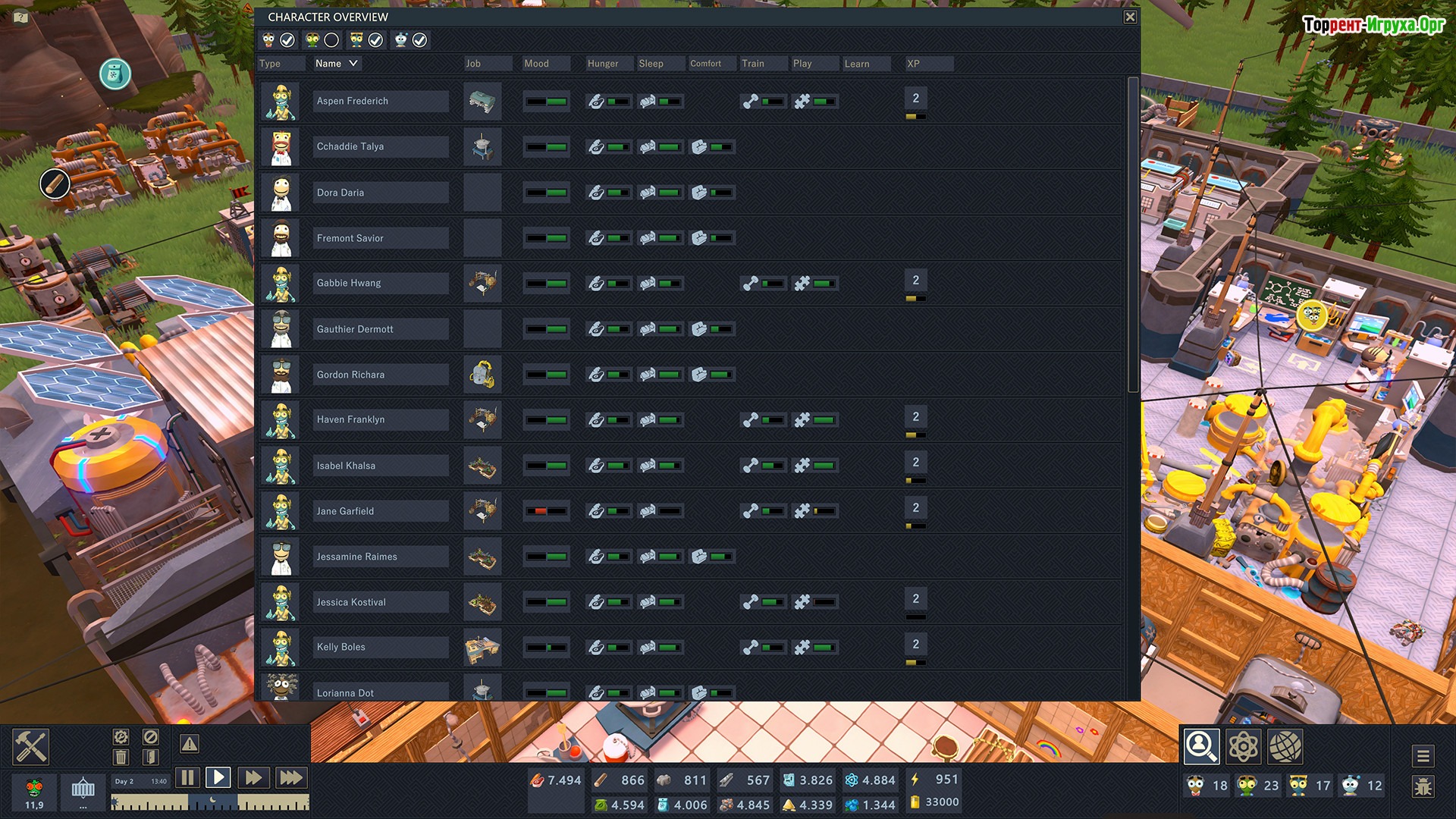Enable the unchecked second character type filter
1456x819 pixels.
pyautogui.click(x=331, y=40)
